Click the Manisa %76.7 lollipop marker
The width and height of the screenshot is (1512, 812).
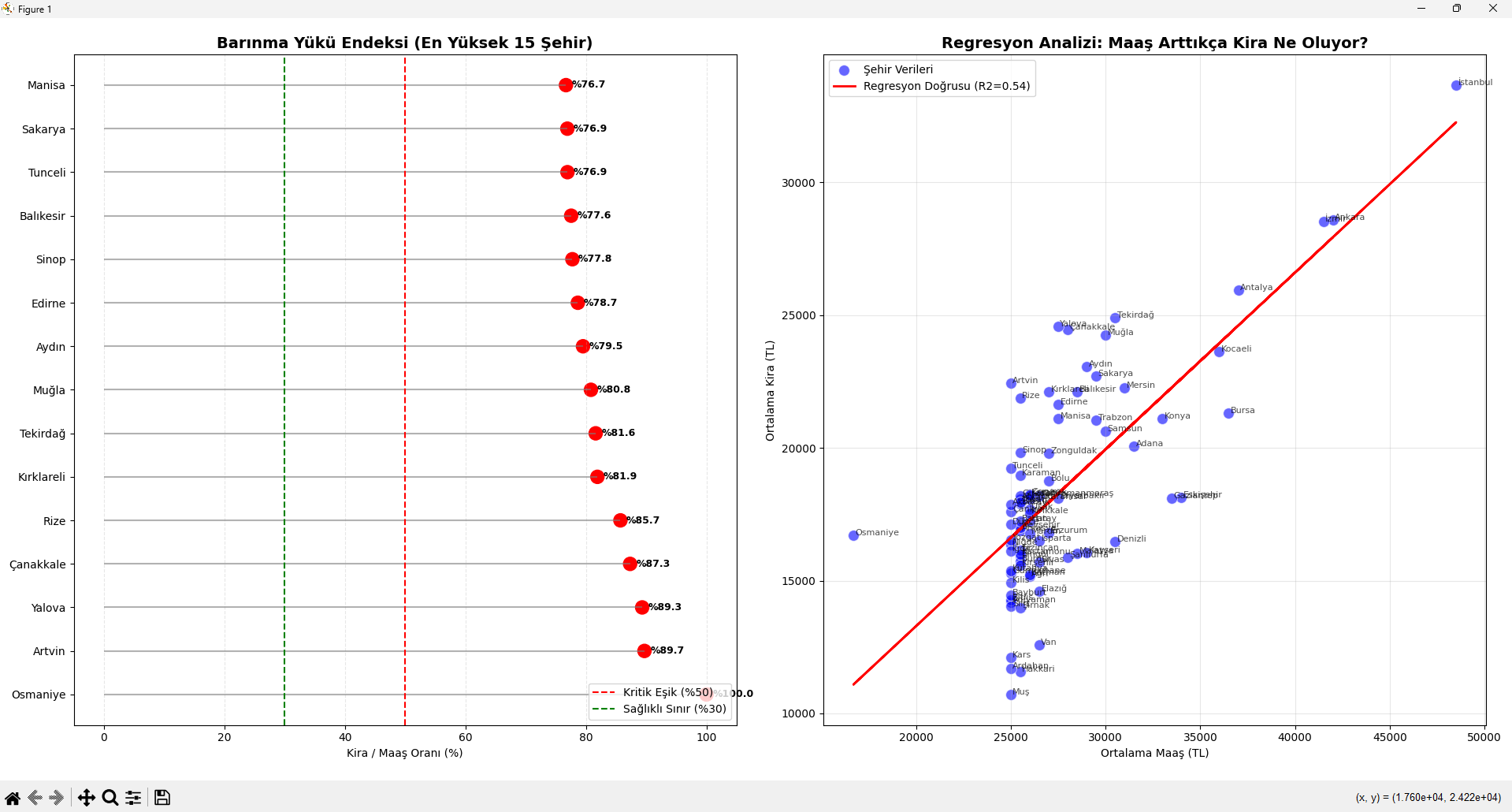(566, 85)
